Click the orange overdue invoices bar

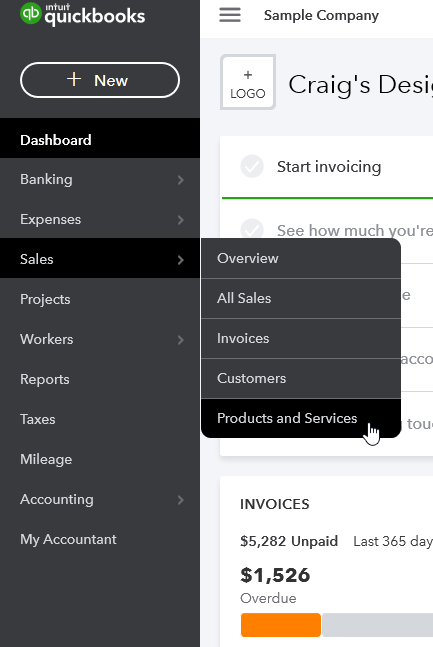(x=281, y=625)
